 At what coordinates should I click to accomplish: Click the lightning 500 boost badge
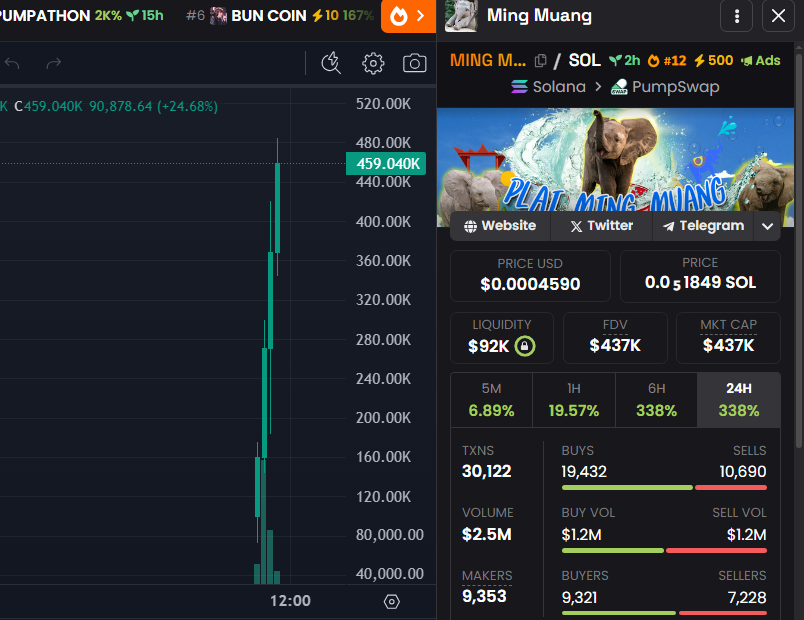[713, 61]
